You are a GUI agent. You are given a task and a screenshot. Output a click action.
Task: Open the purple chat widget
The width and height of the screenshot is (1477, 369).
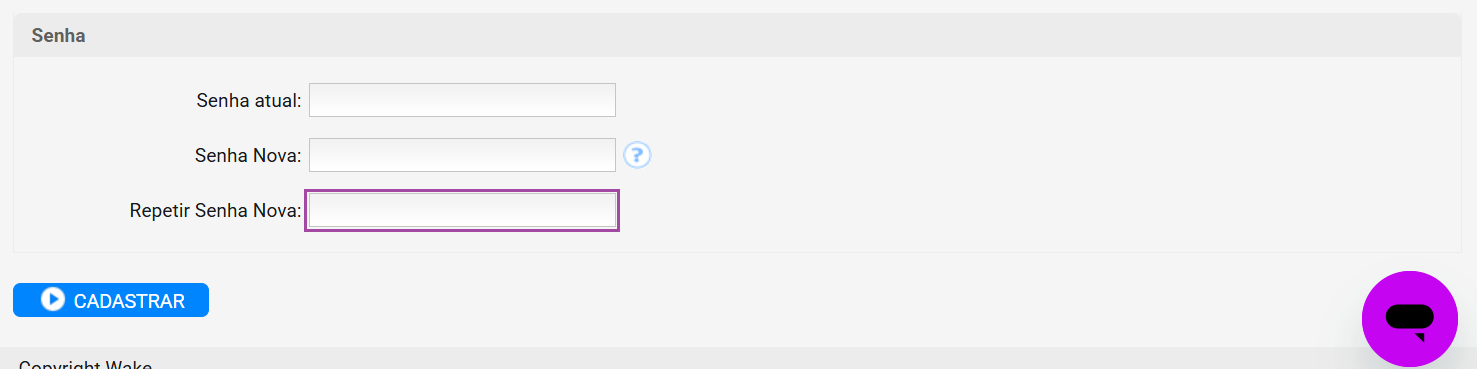(1410, 318)
